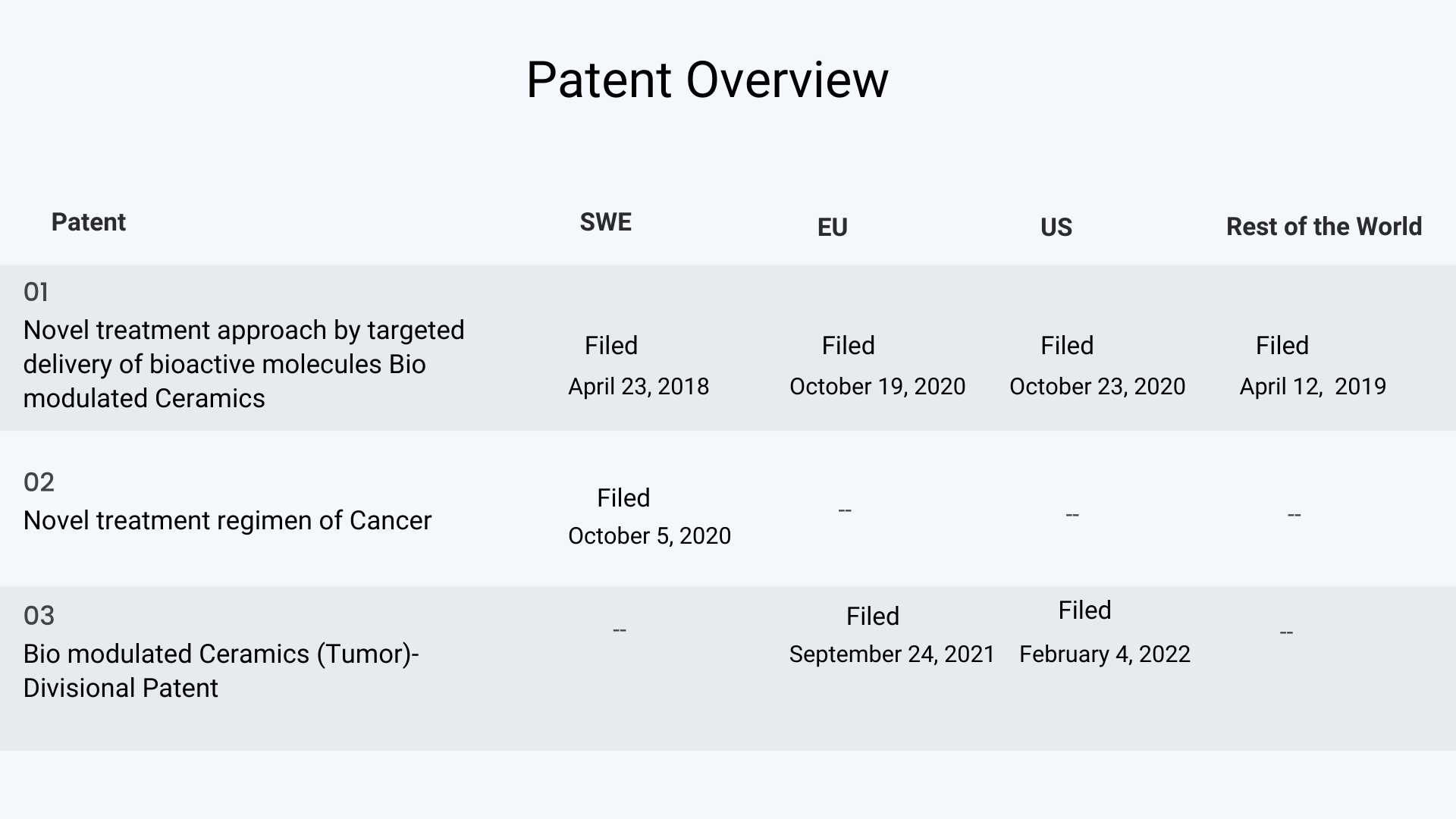The width and height of the screenshot is (1456, 819).
Task: Select the April 12, 2019 filing date
Action: (1313, 387)
